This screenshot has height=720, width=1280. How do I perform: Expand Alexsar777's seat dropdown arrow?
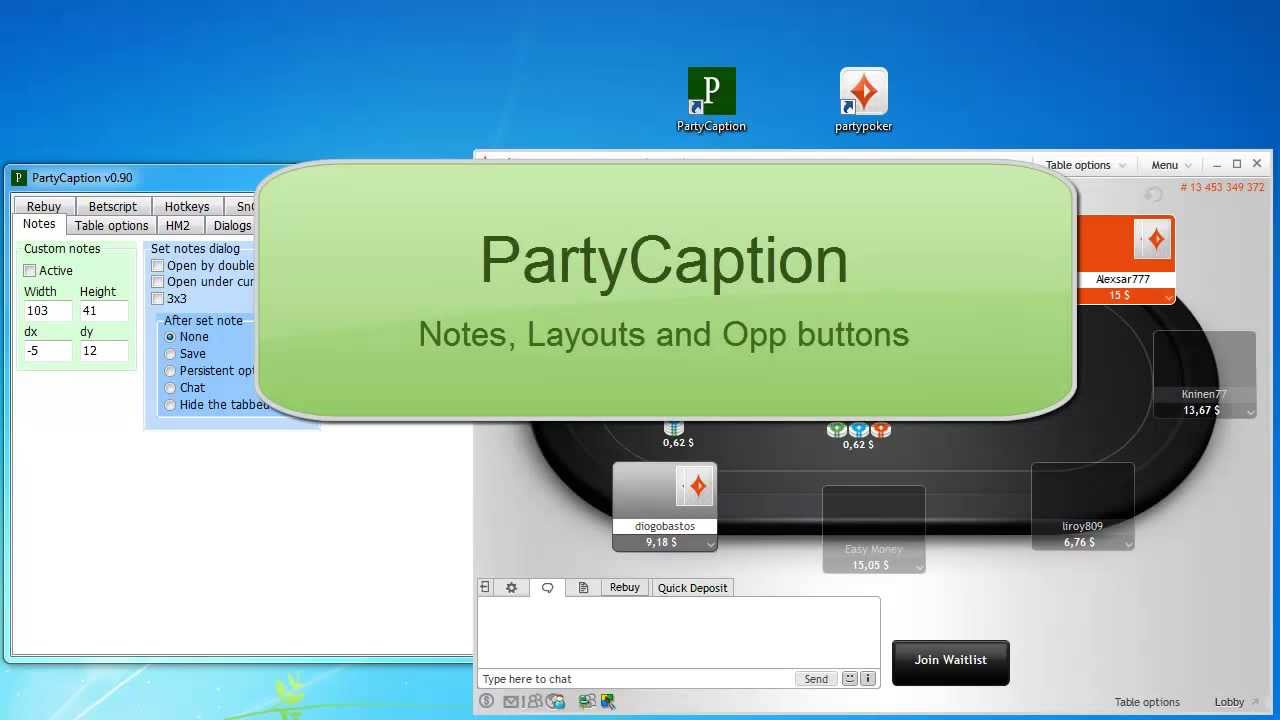click(x=1169, y=298)
